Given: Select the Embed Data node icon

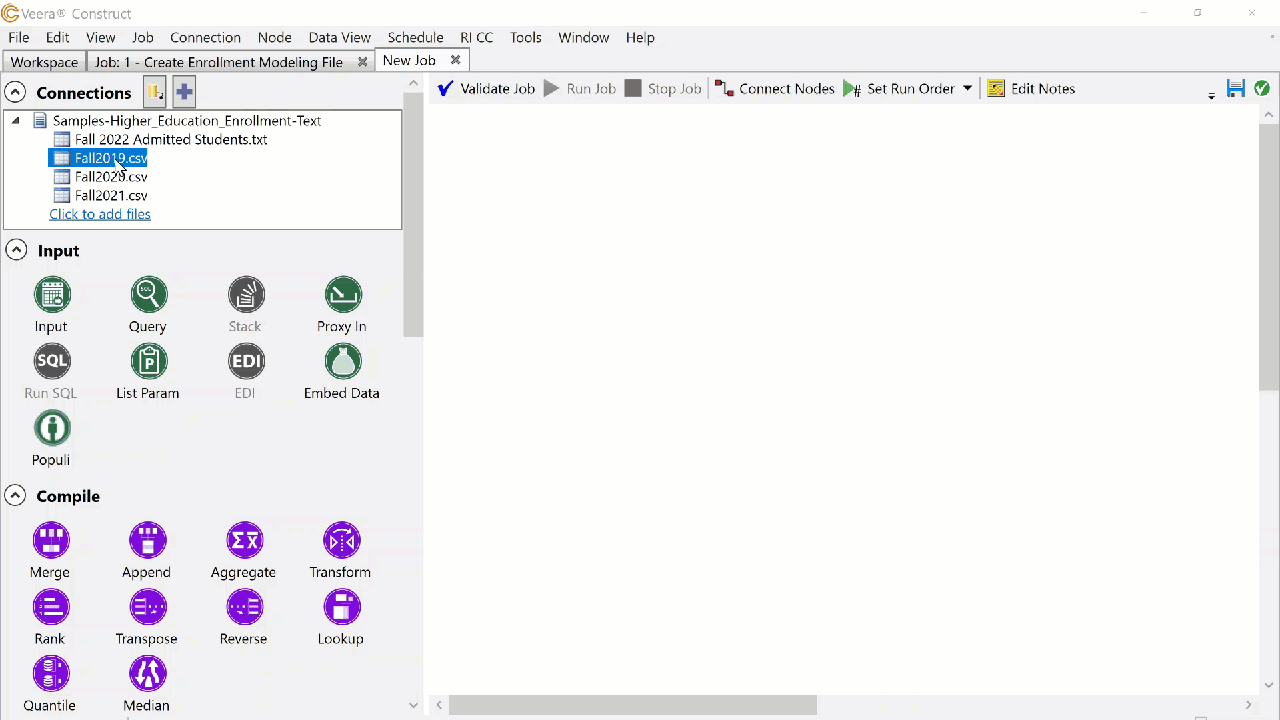Looking at the screenshot, I should [343, 361].
